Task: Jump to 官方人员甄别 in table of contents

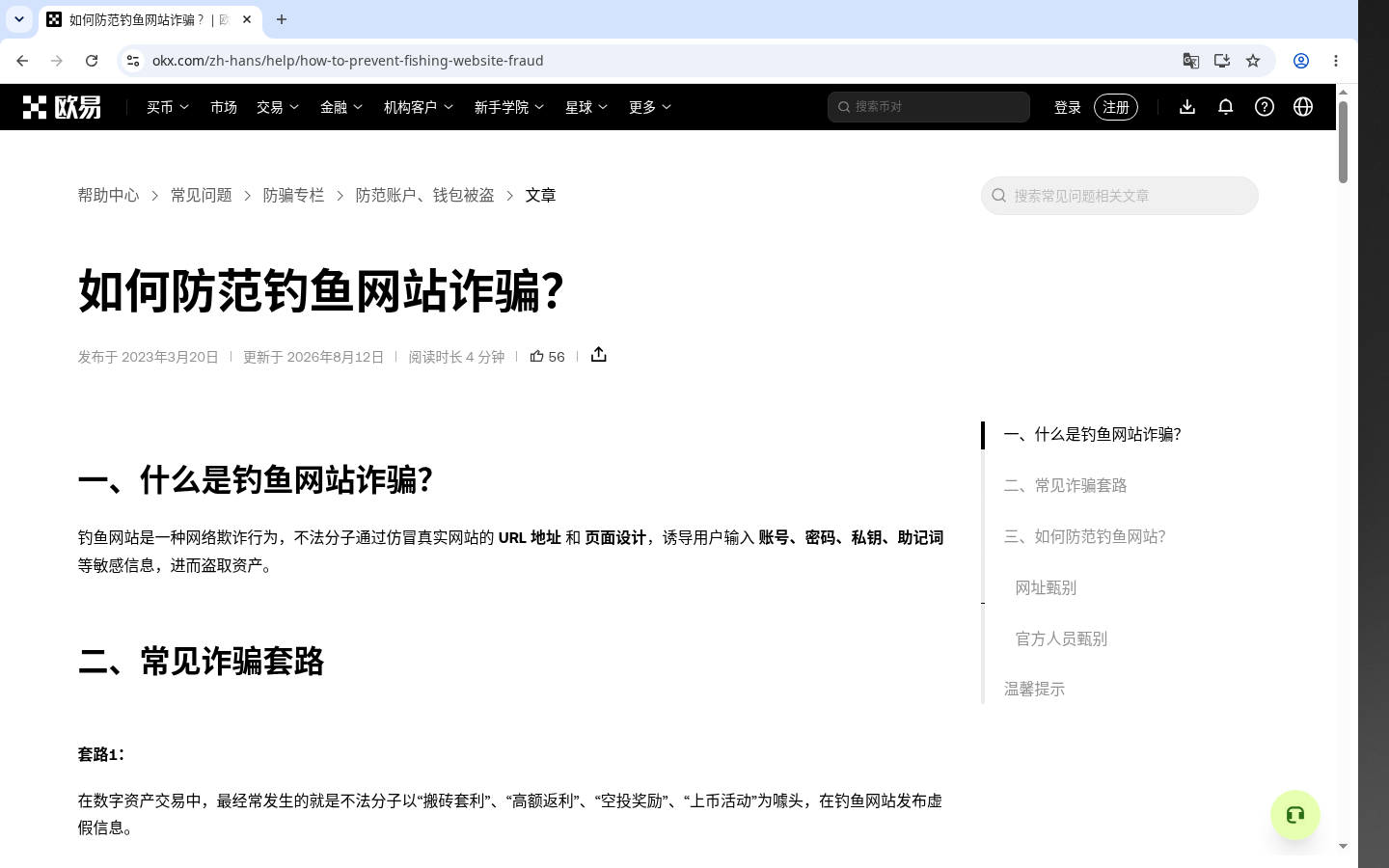Action: [x=1061, y=639]
